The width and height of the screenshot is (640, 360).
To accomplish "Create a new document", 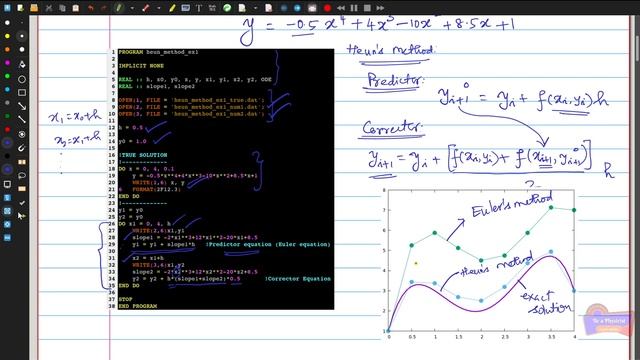I will click(20, 8).
